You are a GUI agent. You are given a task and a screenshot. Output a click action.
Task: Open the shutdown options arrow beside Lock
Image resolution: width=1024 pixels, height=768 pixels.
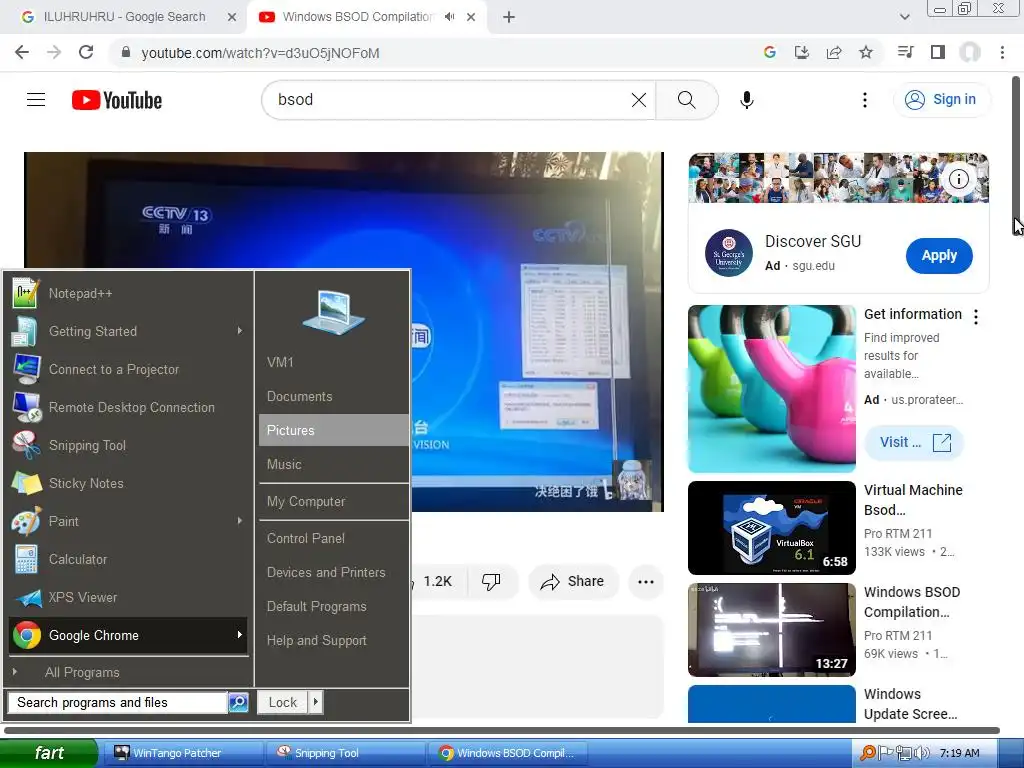coord(315,703)
